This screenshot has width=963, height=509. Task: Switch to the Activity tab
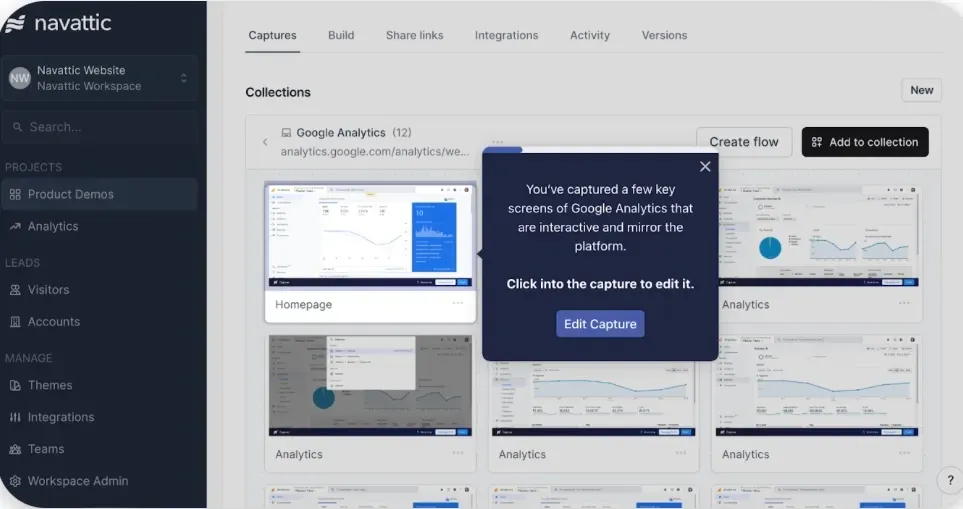point(590,35)
